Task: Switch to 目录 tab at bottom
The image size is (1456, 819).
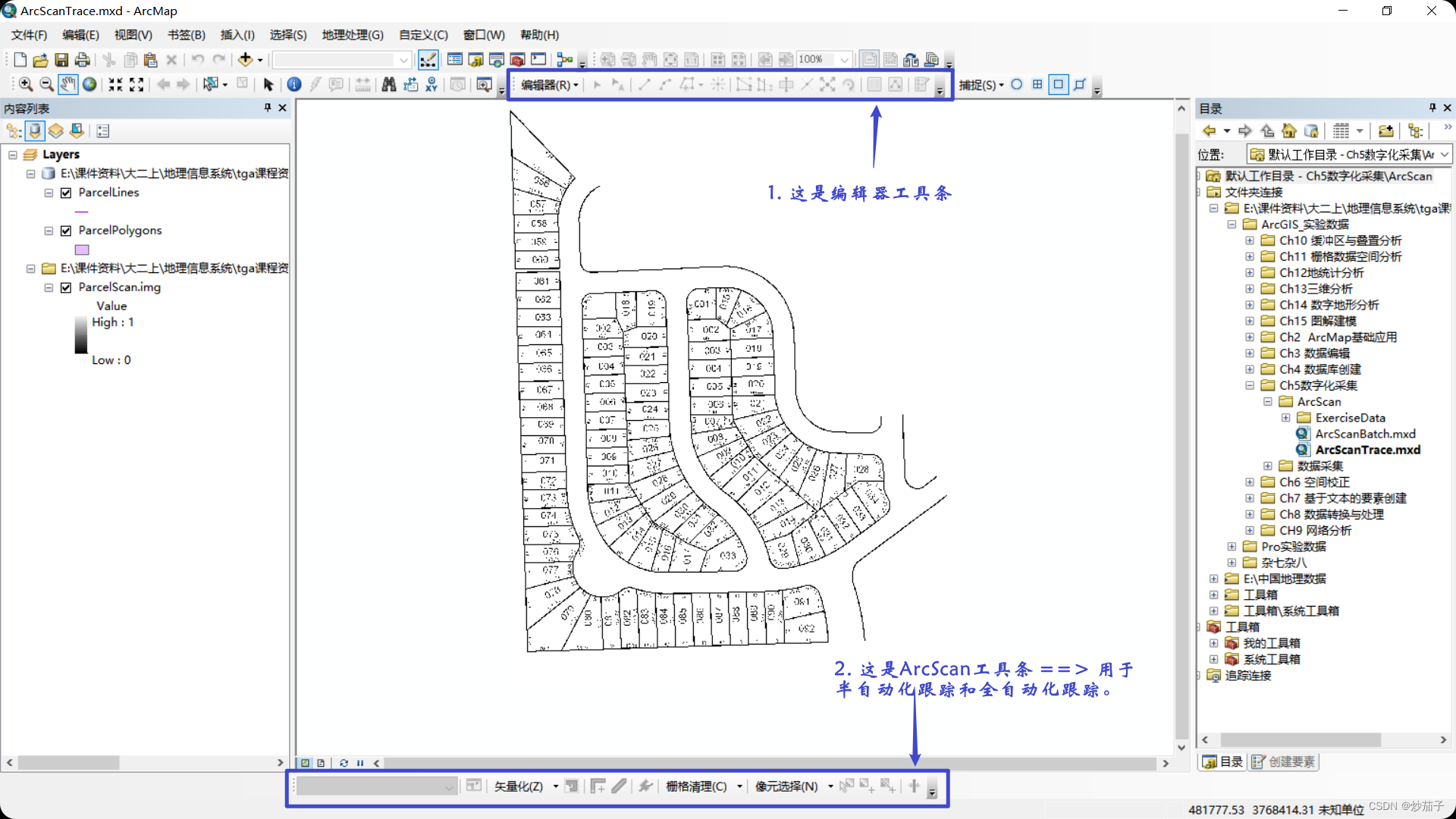Action: [x=1222, y=762]
